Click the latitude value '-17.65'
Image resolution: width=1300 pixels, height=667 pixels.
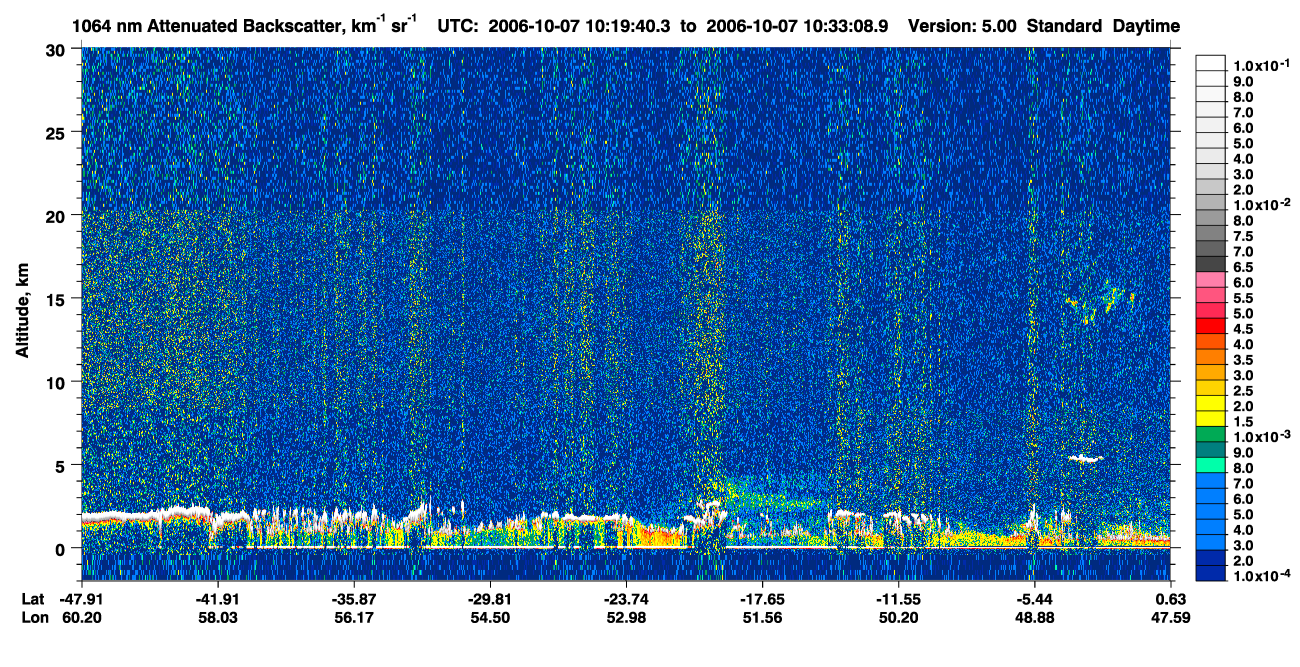[763, 599]
